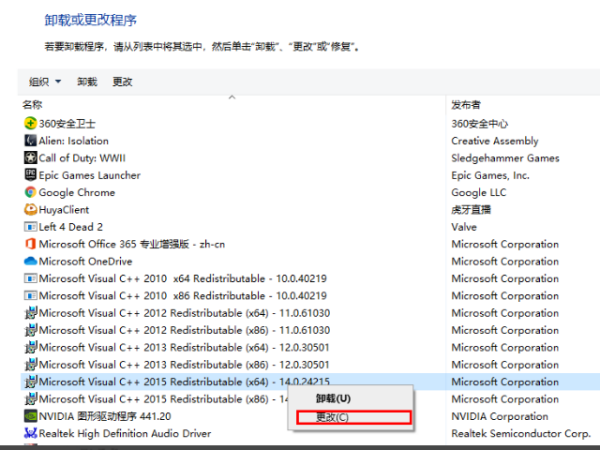The height and width of the screenshot is (450, 600).
Task: Click the Visual C++ 2010 x64 icon
Action: (x=30, y=278)
